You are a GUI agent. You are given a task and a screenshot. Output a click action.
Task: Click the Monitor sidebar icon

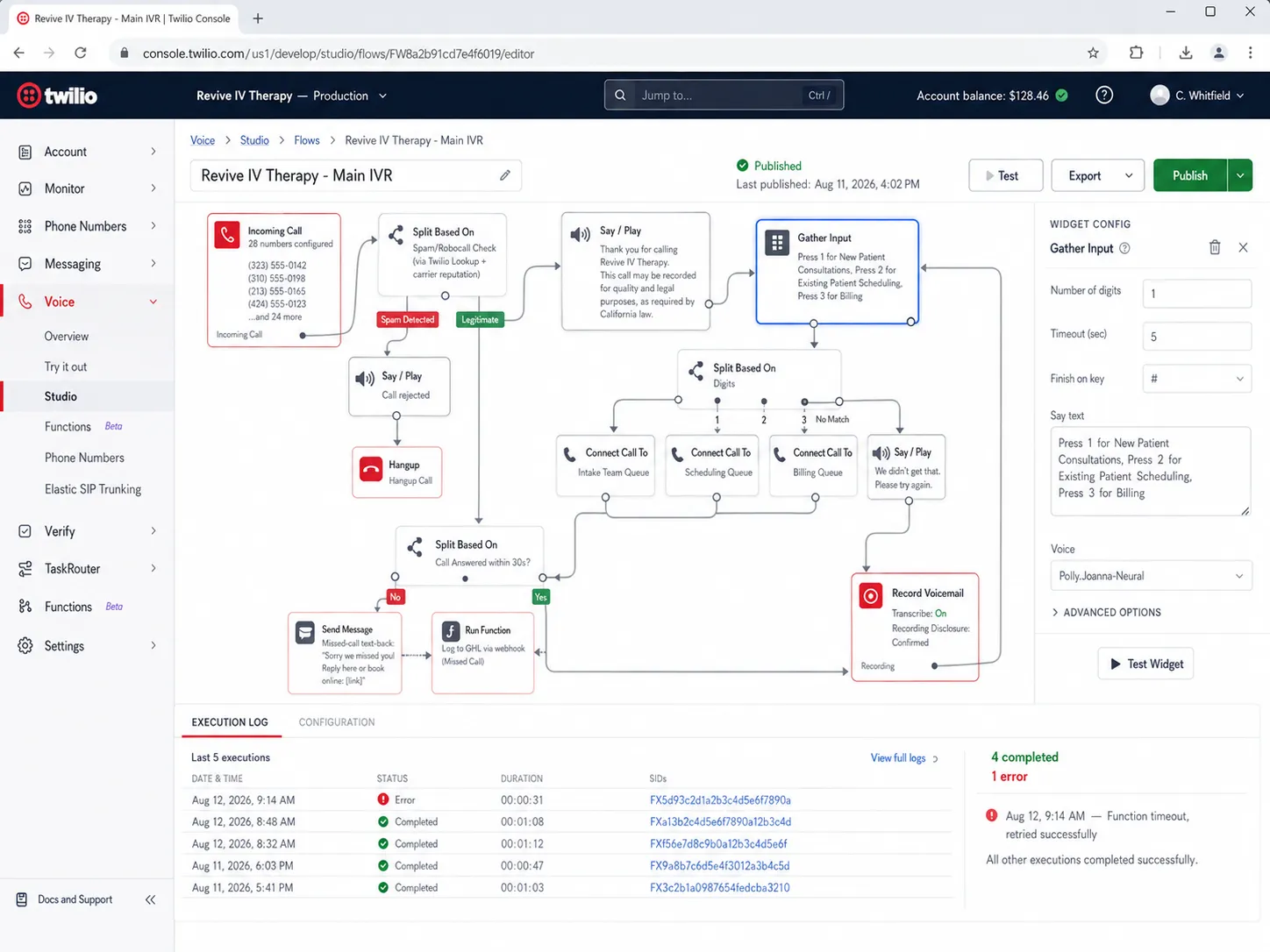(25, 188)
